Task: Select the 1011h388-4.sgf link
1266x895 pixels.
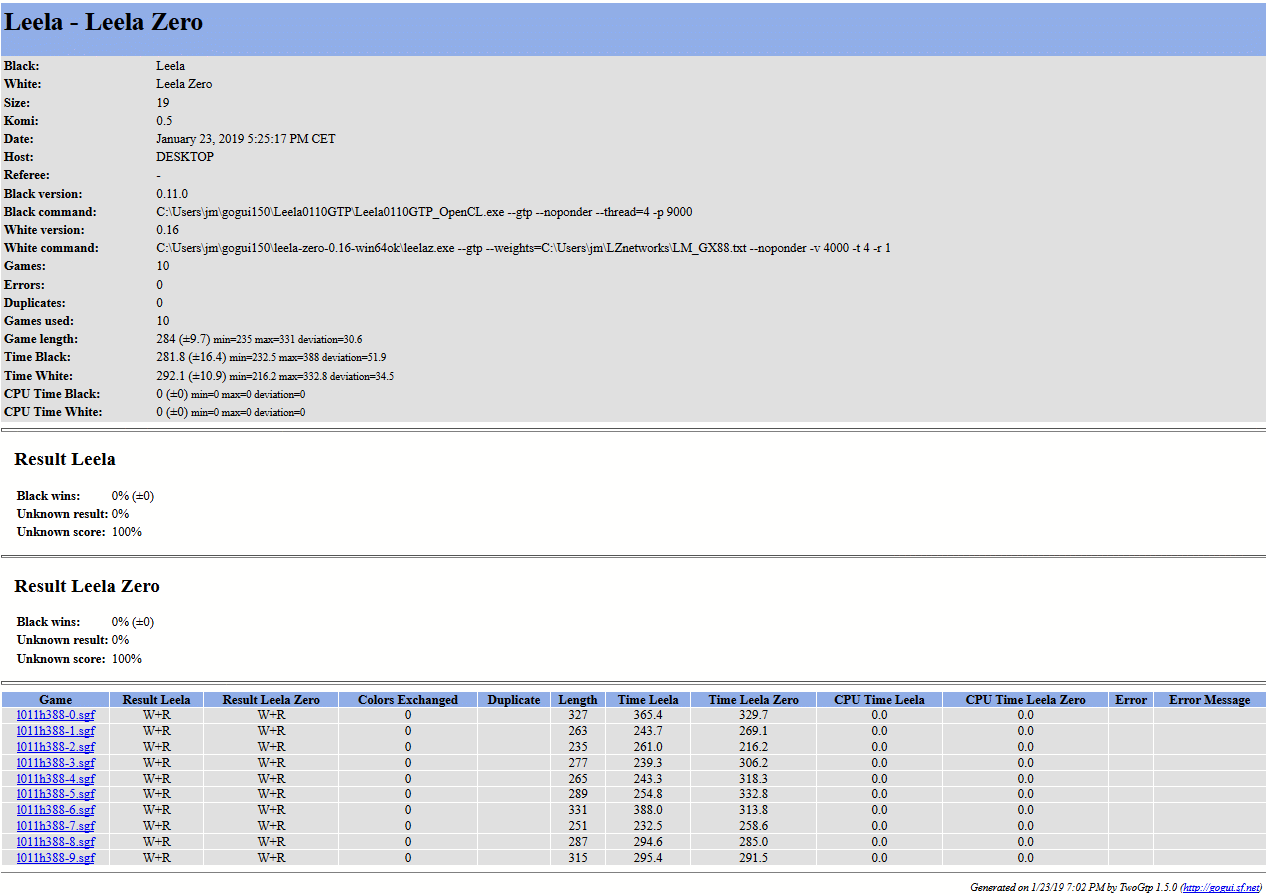Action: (x=56, y=779)
